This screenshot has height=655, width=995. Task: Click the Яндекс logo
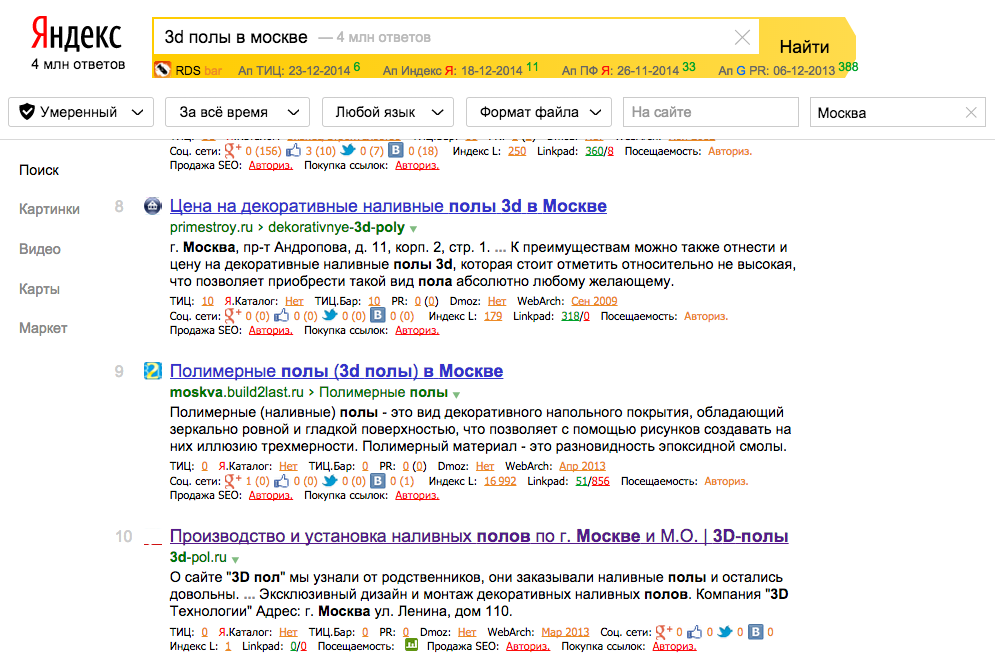(x=76, y=34)
